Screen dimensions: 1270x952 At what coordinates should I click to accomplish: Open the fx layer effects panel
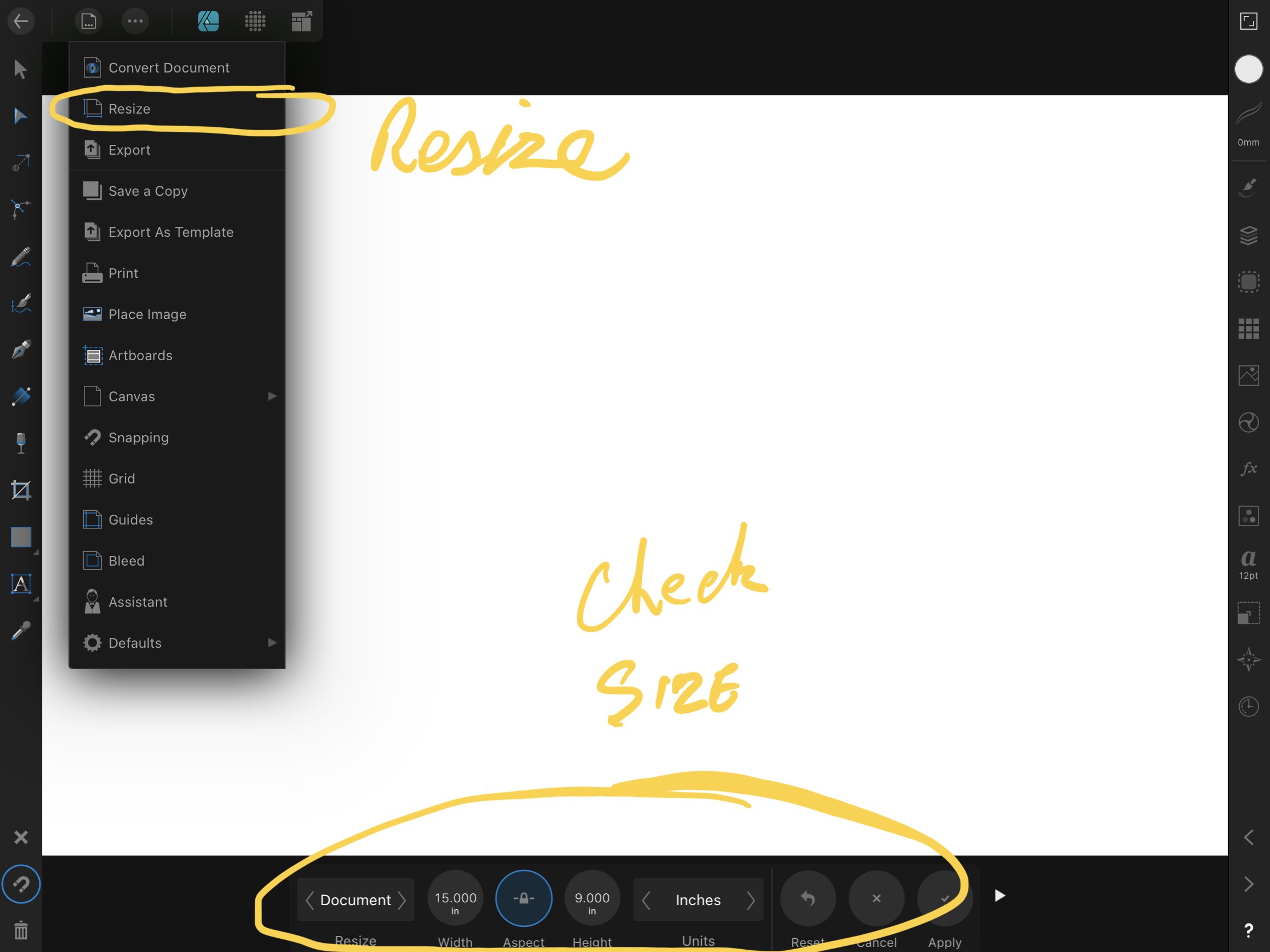tap(1248, 469)
